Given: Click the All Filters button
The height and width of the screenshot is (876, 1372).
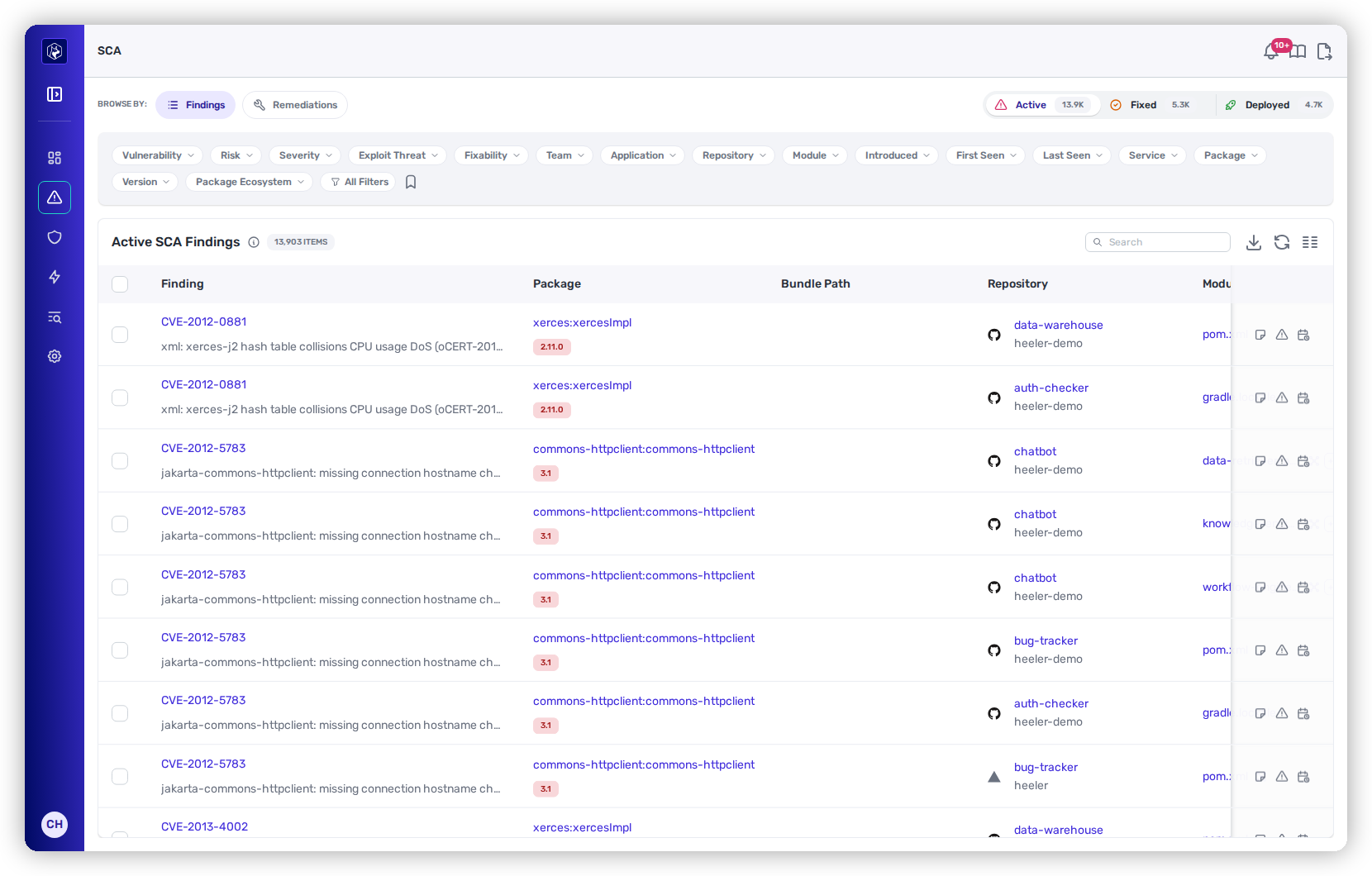Looking at the screenshot, I should click(x=359, y=182).
